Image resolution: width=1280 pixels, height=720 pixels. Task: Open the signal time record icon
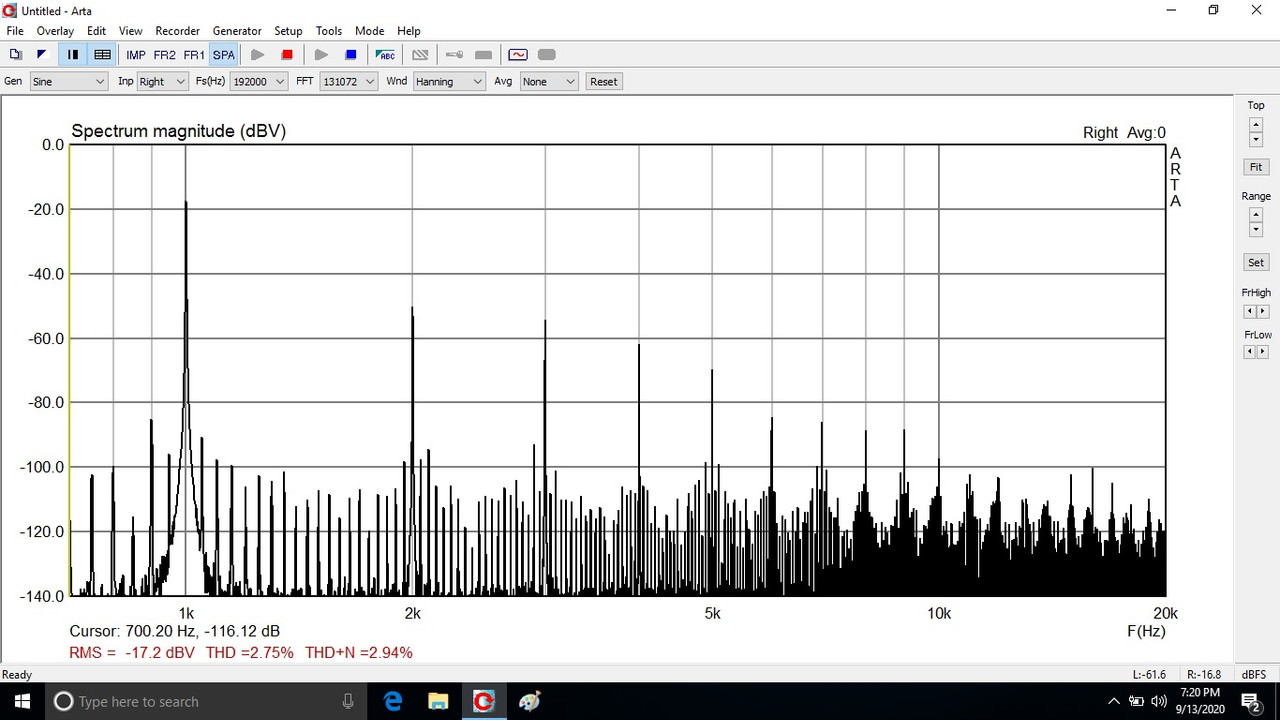(x=518, y=55)
